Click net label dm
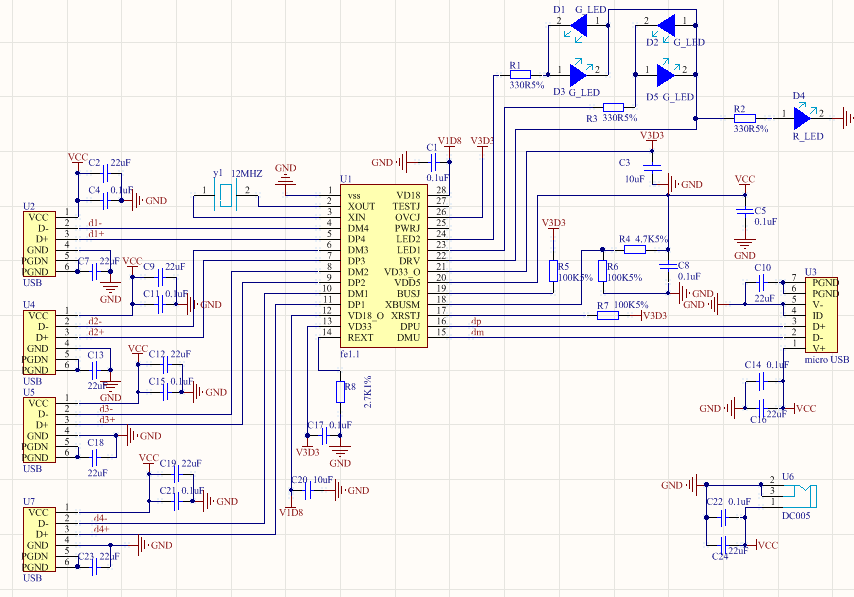 point(477,332)
